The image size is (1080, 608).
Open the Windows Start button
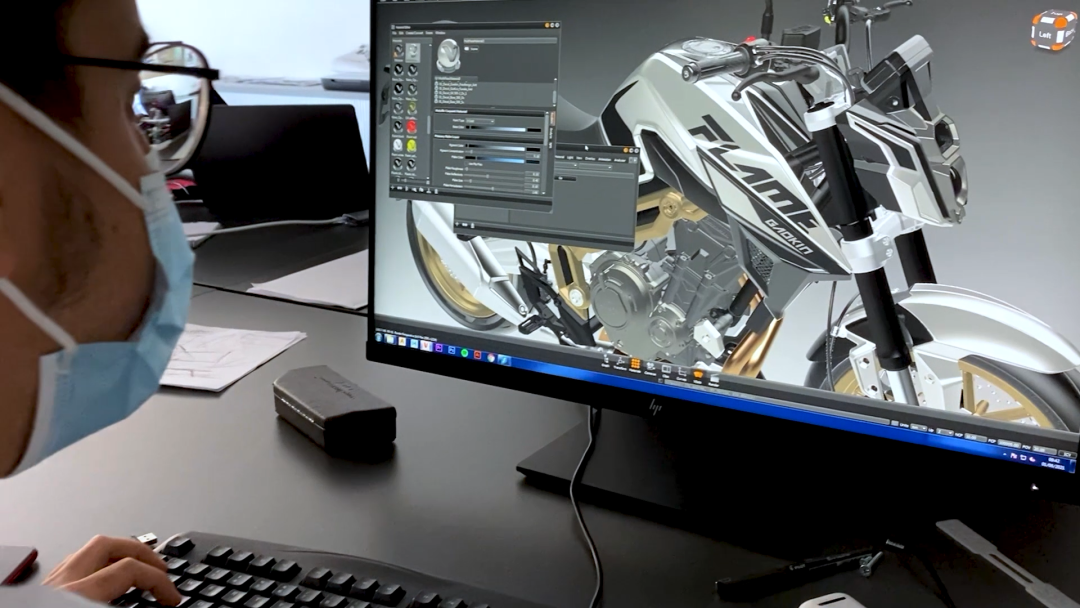pyautogui.click(x=379, y=337)
